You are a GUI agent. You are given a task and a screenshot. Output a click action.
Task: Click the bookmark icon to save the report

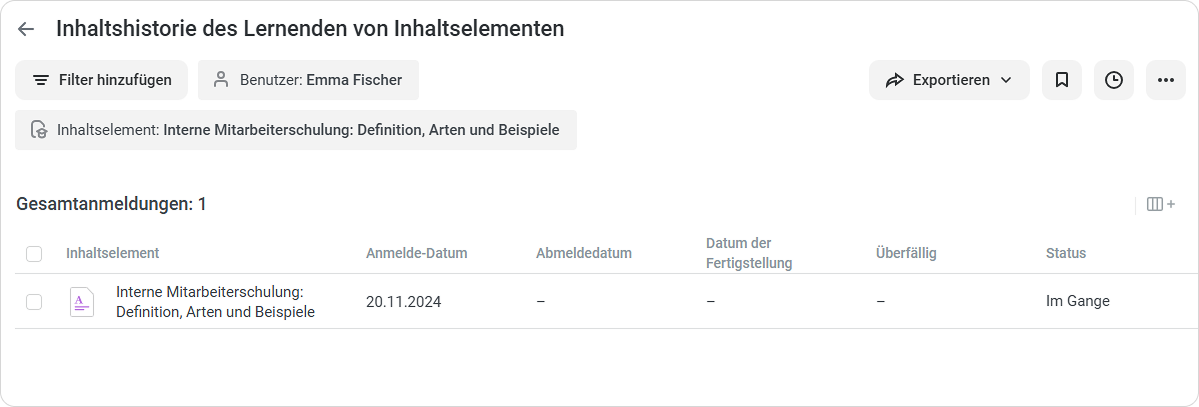tap(1061, 80)
